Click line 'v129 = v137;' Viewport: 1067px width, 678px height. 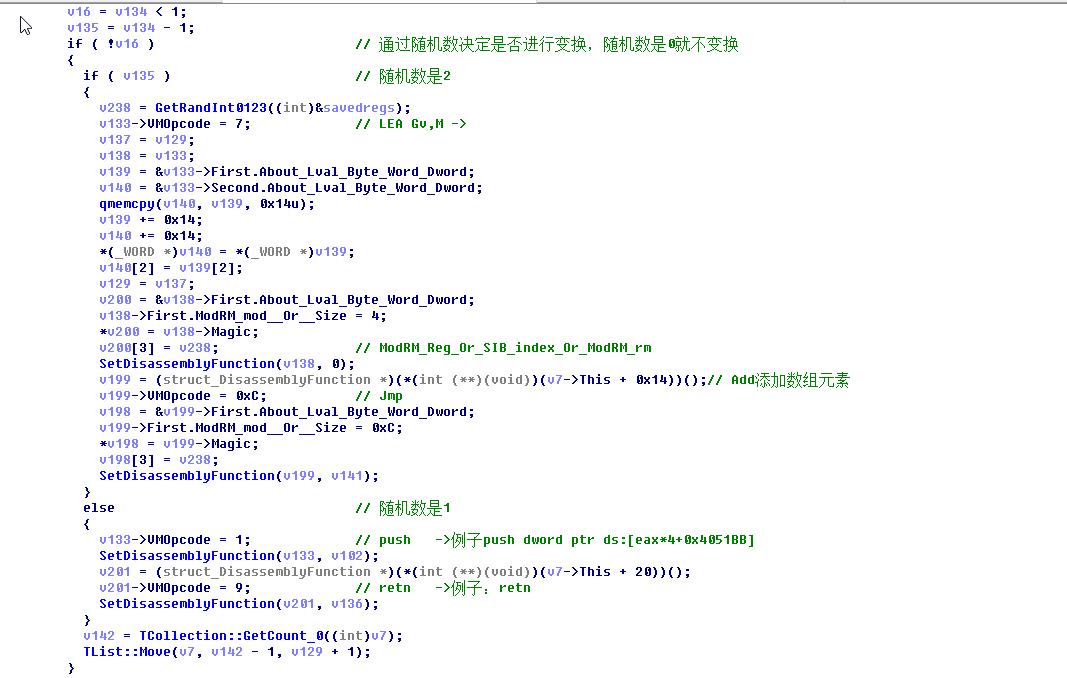click(x=147, y=284)
